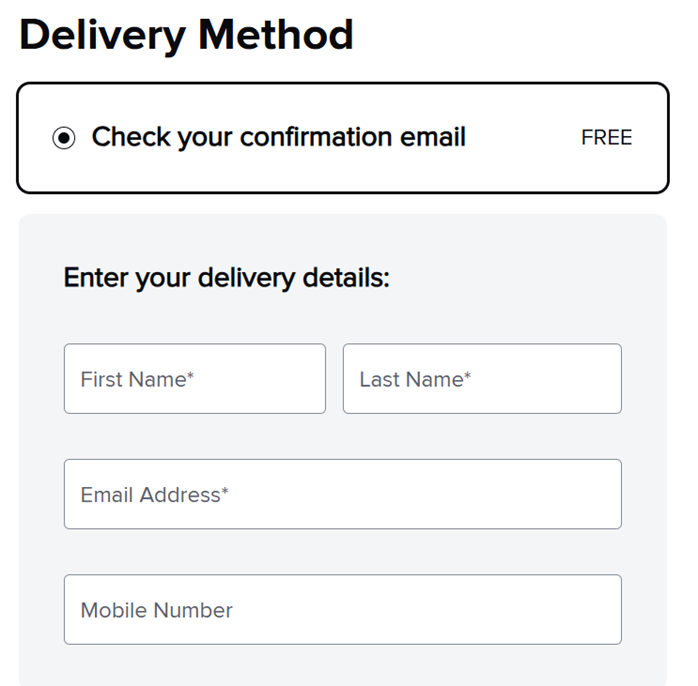The image size is (698, 686).
Task: Focus the Last Name input field
Action: (482, 379)
